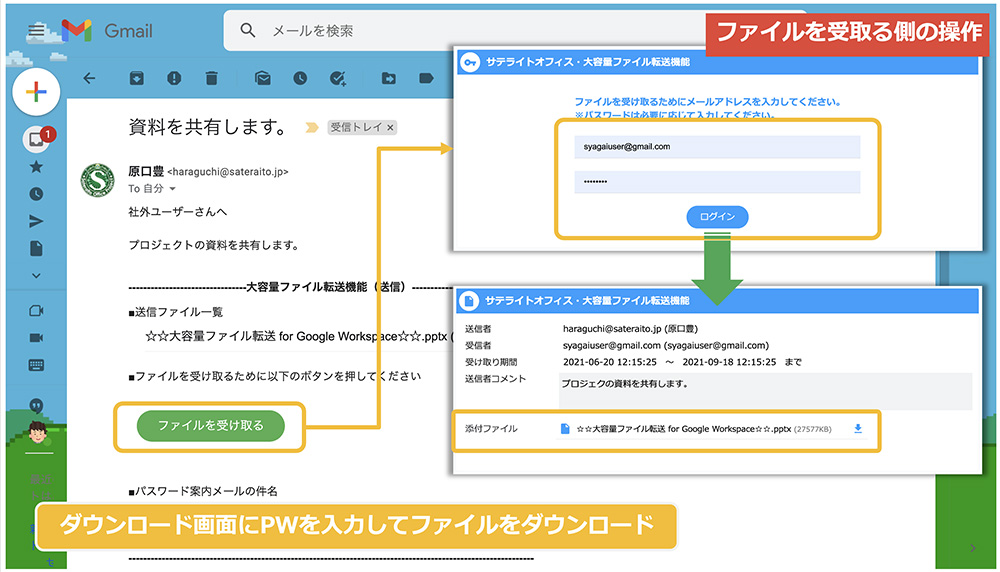Click the sender address haraguchi@sateraito.jp in dialog
Image resolution: width=1000 pixels, height=572 pixels.
pos(612,329)
